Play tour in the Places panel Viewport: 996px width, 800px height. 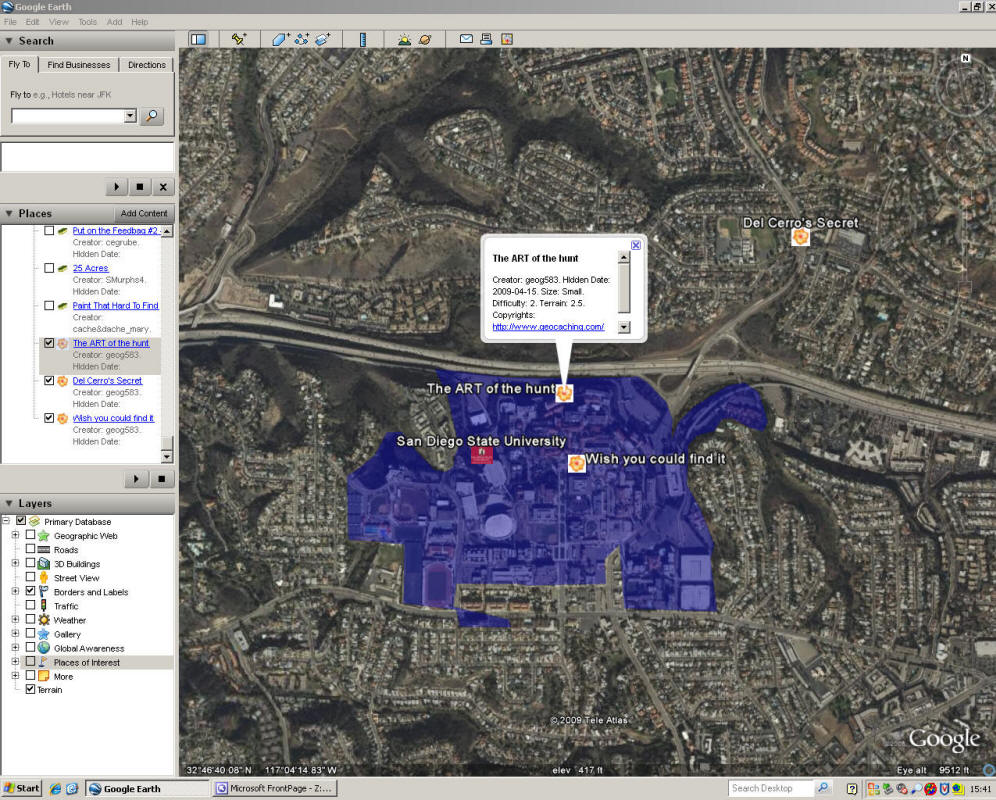137,479
